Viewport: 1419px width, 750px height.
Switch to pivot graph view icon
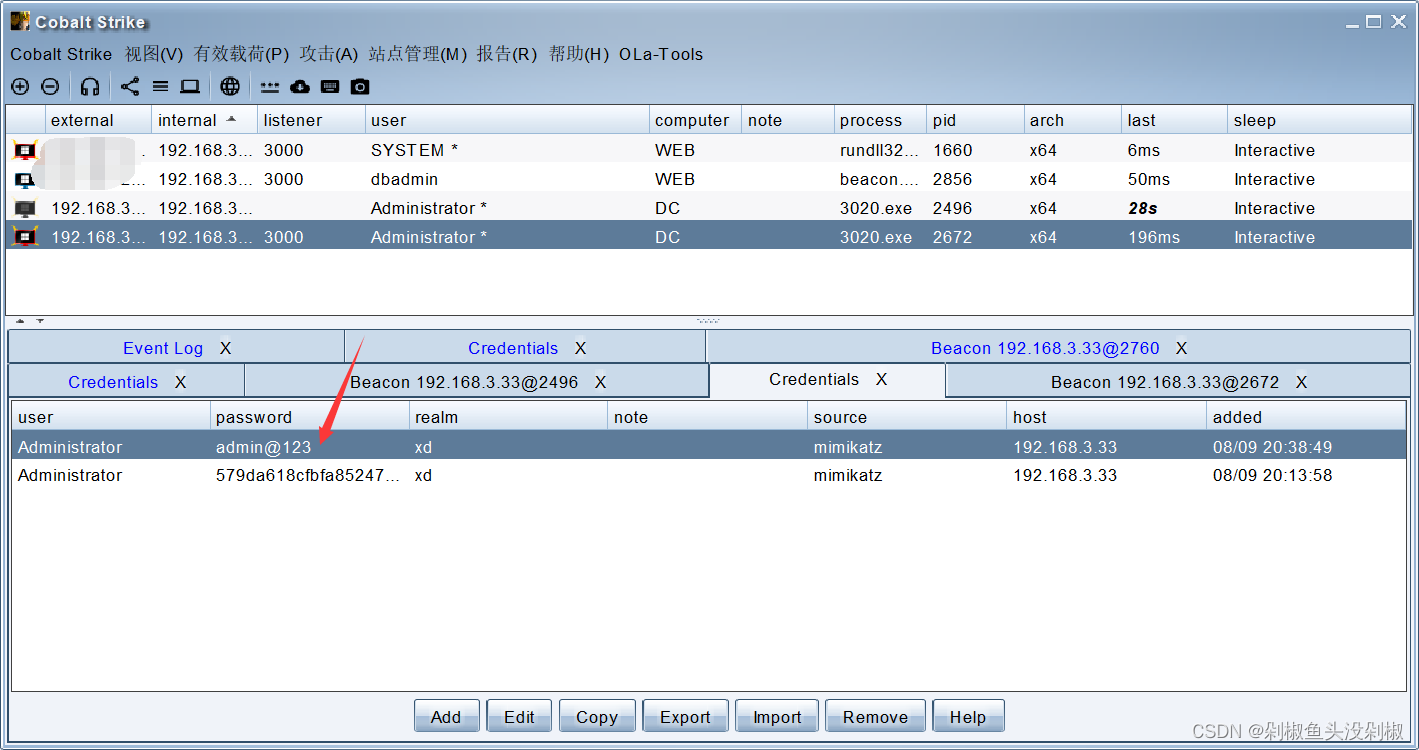coord(130,87)
